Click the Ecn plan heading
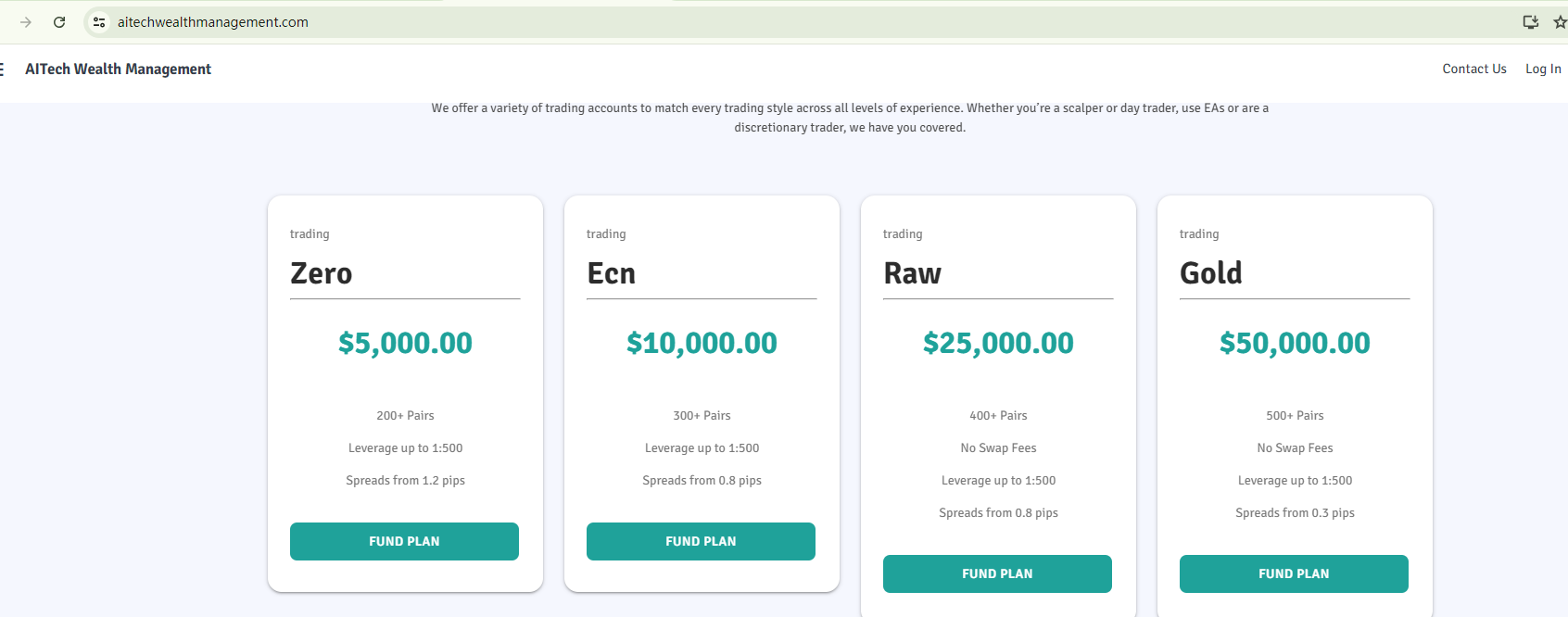Image resolution: width=1568 pixels, height=617 pixels. pos(612,273)
